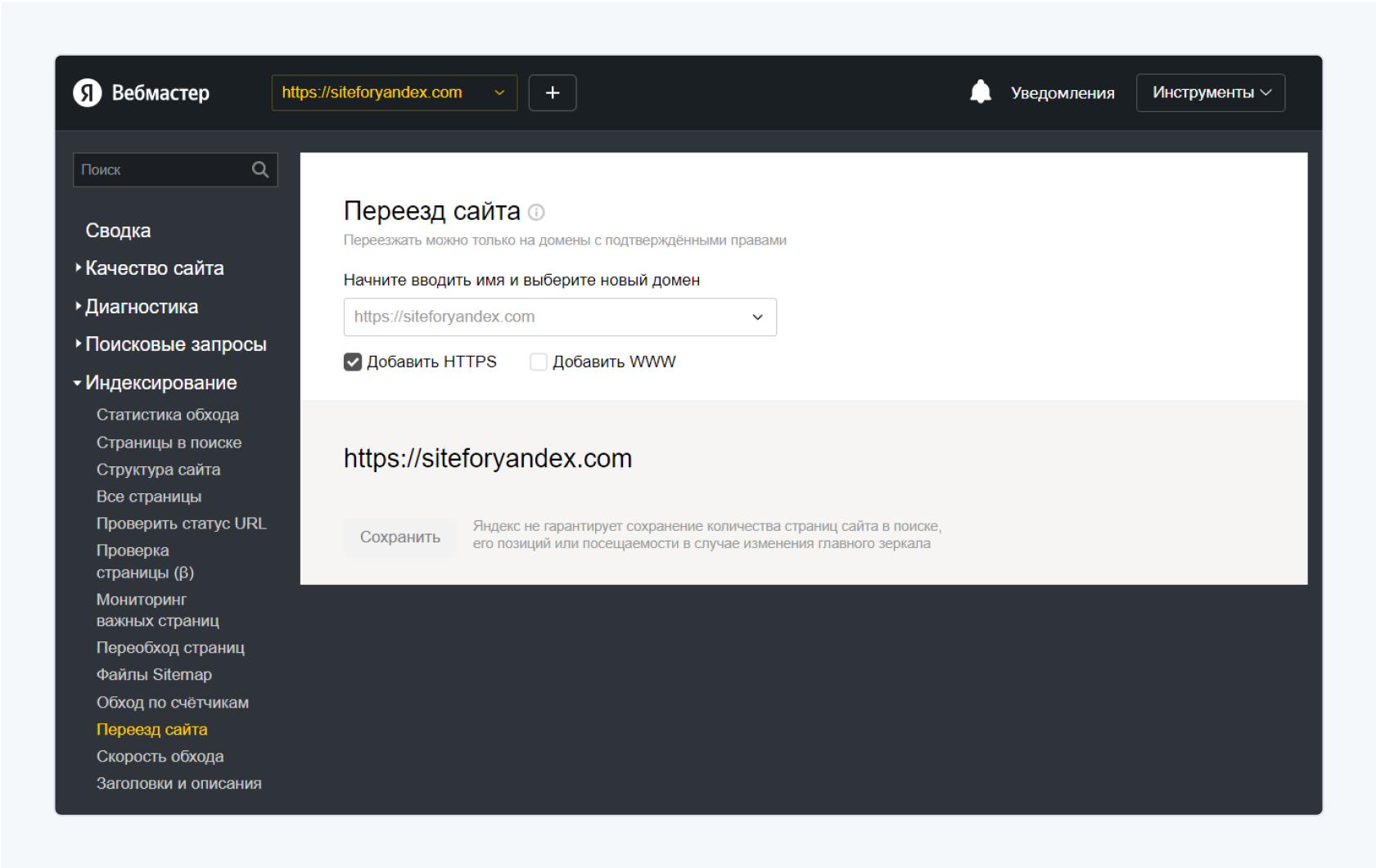Open Обход по счётчикам
This screenshot has height=868, width=1376.
click(x=173, y=703)
